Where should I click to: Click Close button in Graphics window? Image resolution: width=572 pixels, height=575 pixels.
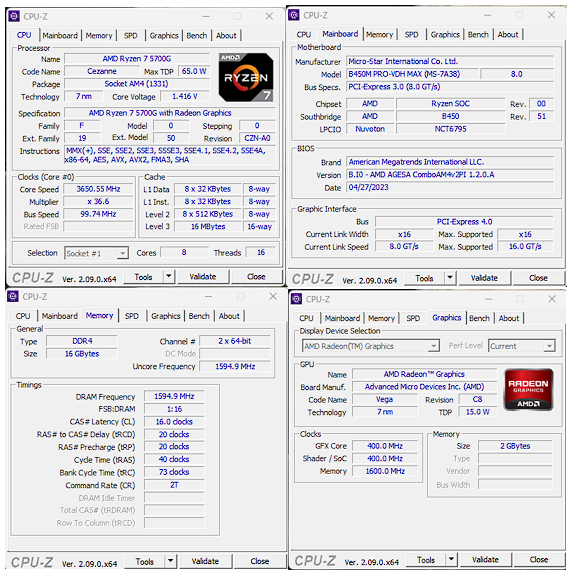coord(539,560)
